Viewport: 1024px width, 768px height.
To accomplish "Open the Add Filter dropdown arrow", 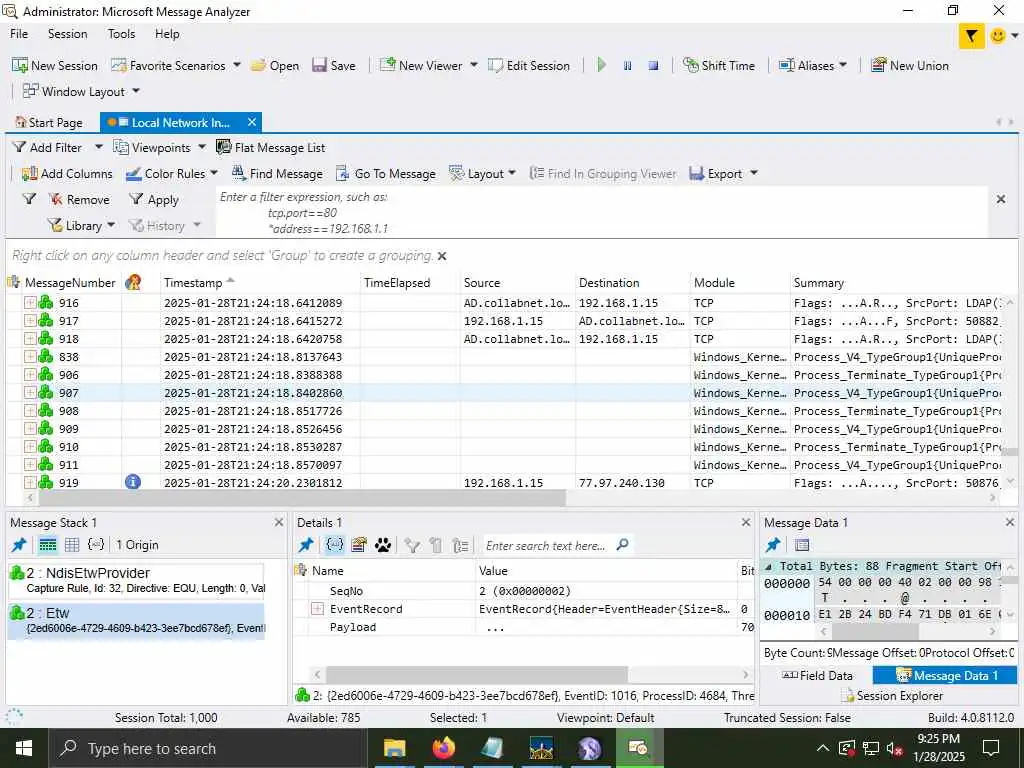I will point(99,147).
